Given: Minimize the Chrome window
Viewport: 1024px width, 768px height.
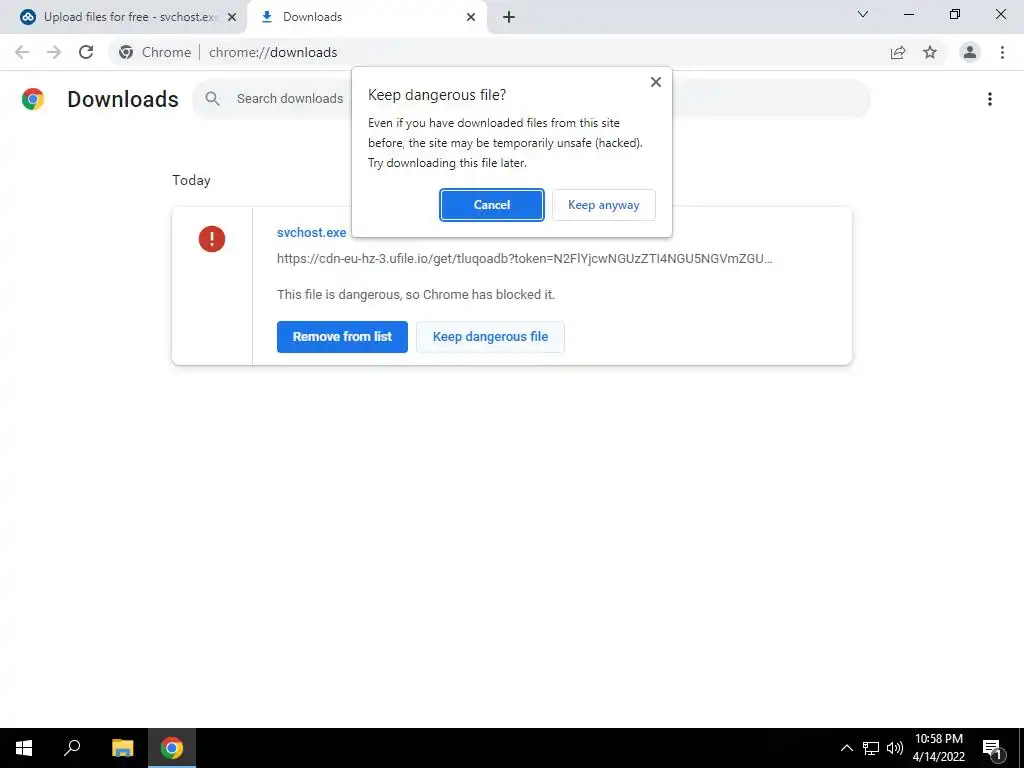Looking at the screenshot, I should click(x=908, y=14).
